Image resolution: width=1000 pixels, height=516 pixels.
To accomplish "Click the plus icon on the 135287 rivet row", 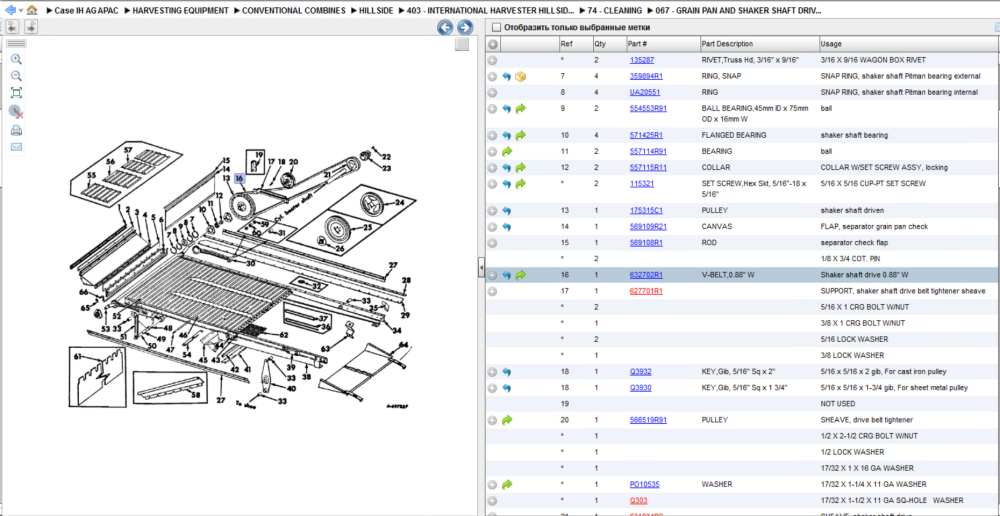I will click(x=492, y=60).
